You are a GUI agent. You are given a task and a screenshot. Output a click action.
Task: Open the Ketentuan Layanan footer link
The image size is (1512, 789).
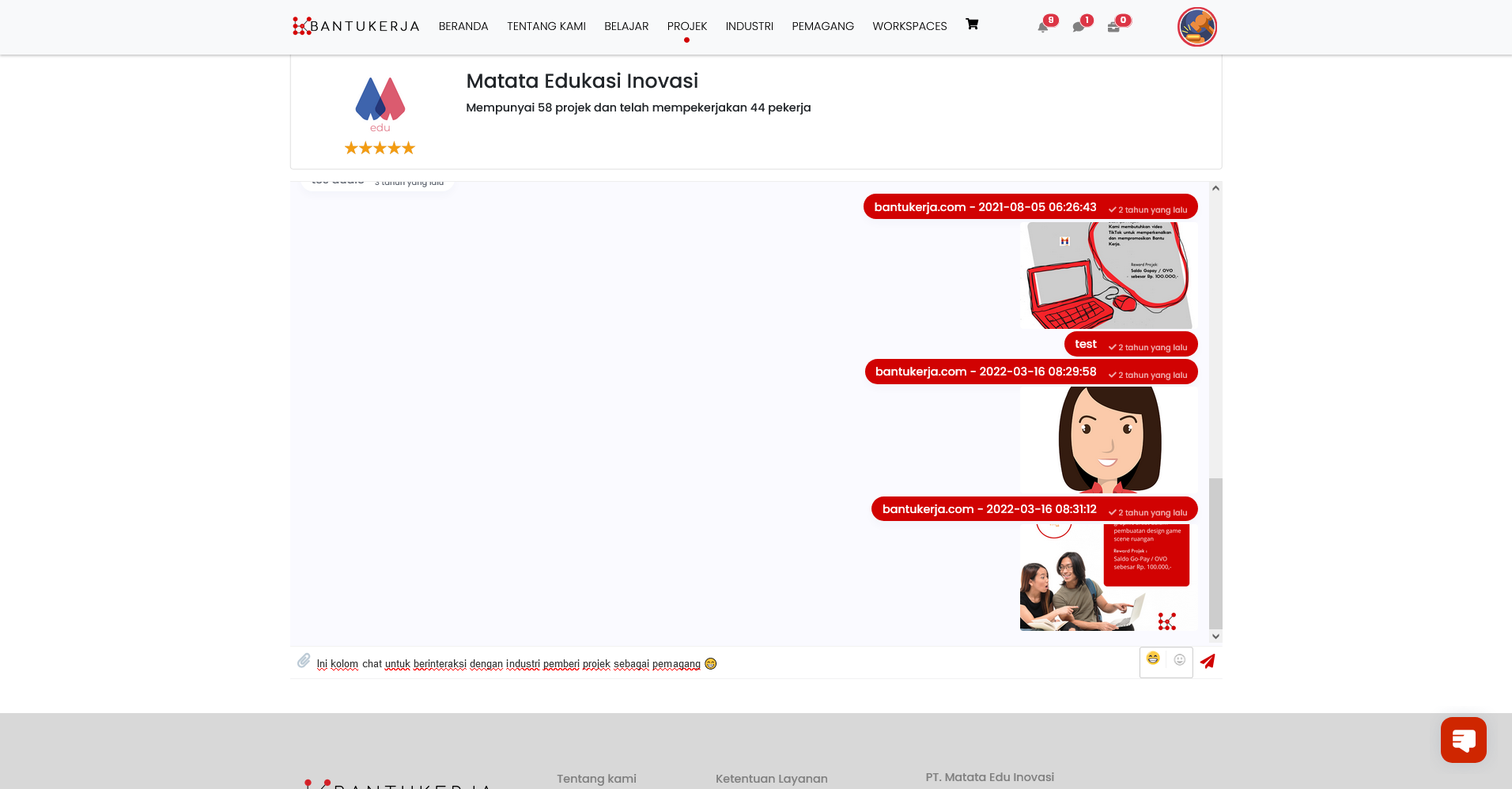pyautogui.click(x=771, y=779)
